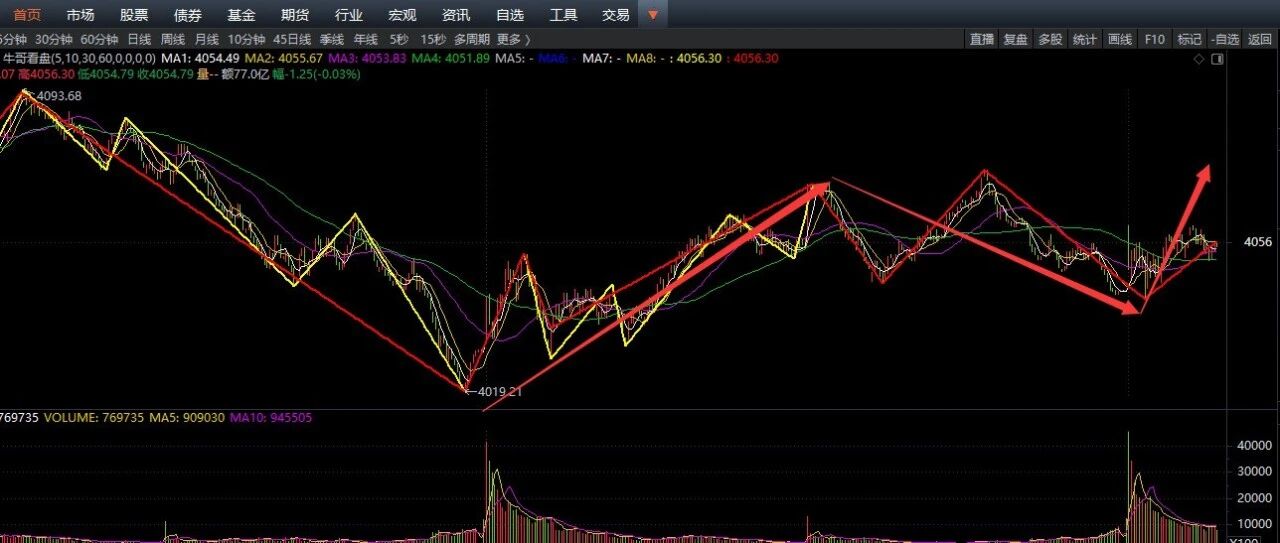Open the 宏观 macro menu

point(402,15)
